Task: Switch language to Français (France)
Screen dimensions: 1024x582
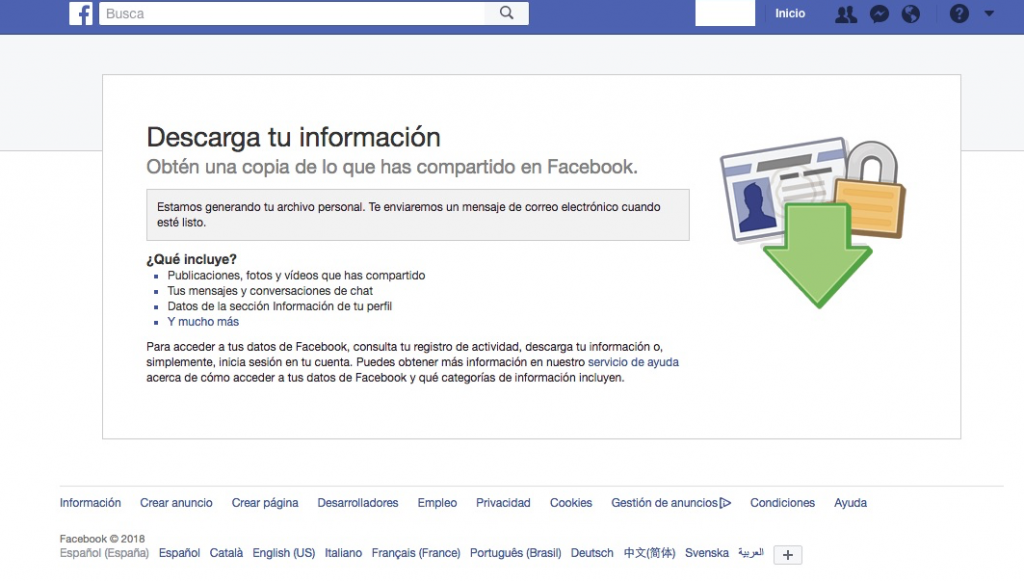Action: (416, 553)
